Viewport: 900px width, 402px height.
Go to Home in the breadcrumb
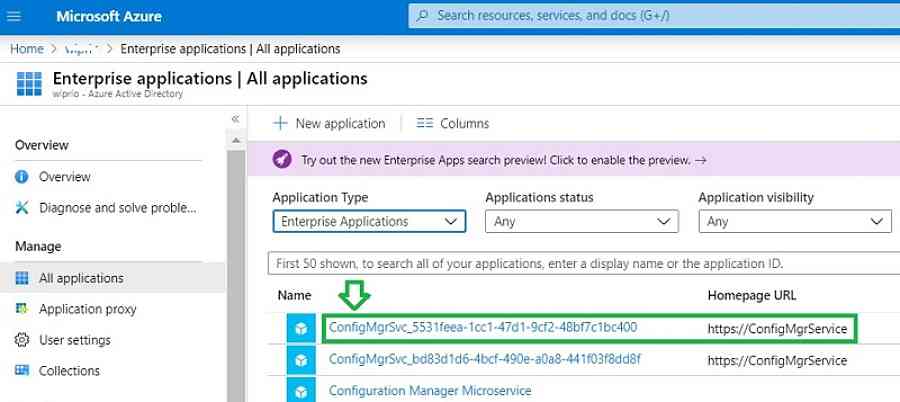tap(26, 49)
